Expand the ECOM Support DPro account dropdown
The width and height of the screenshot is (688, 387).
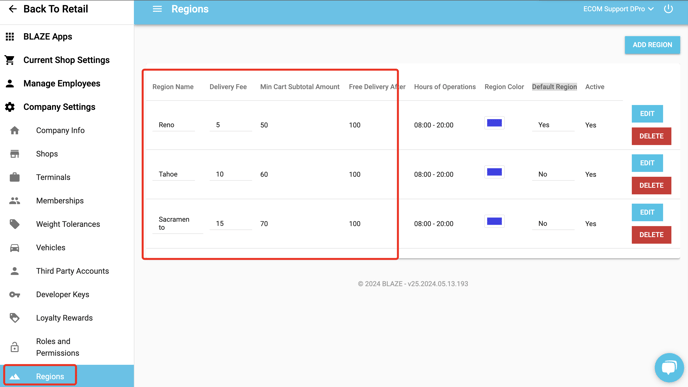[618, 9]
